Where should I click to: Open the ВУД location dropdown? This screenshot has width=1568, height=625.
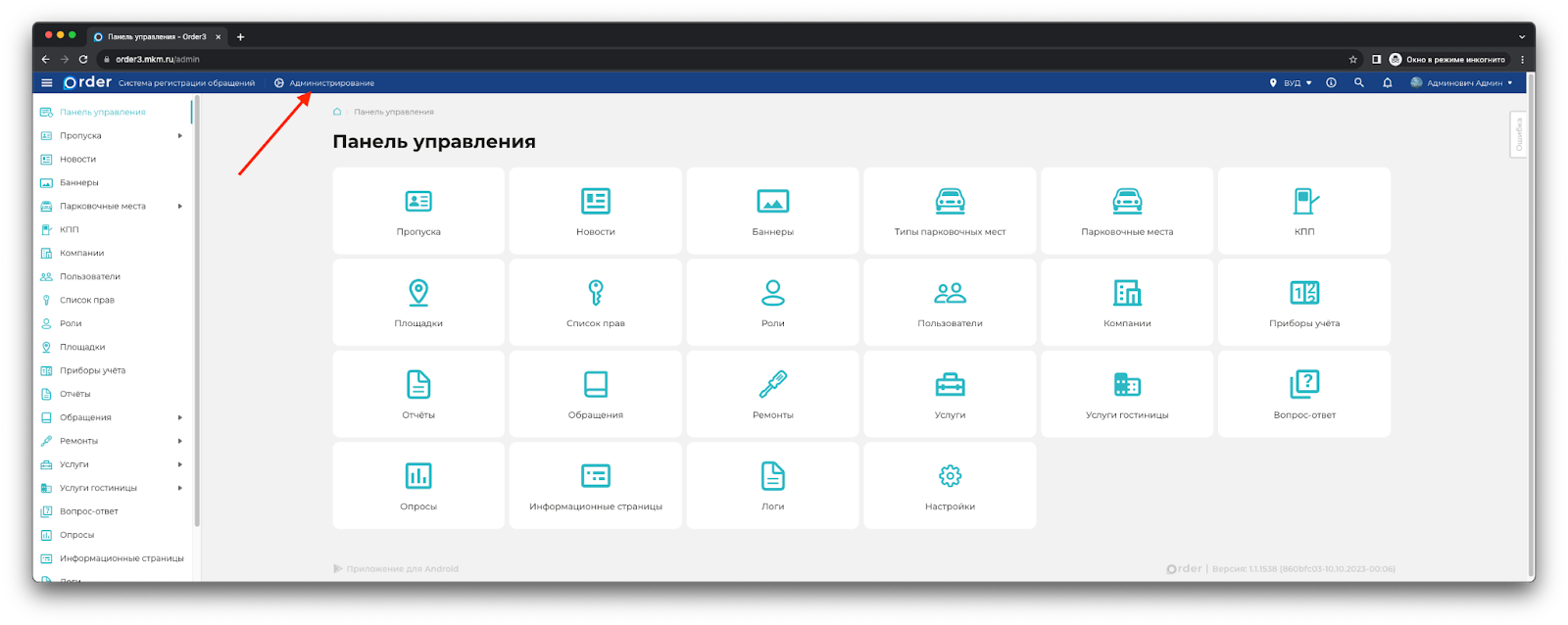pyautogui.click(x=1292, y=83)
